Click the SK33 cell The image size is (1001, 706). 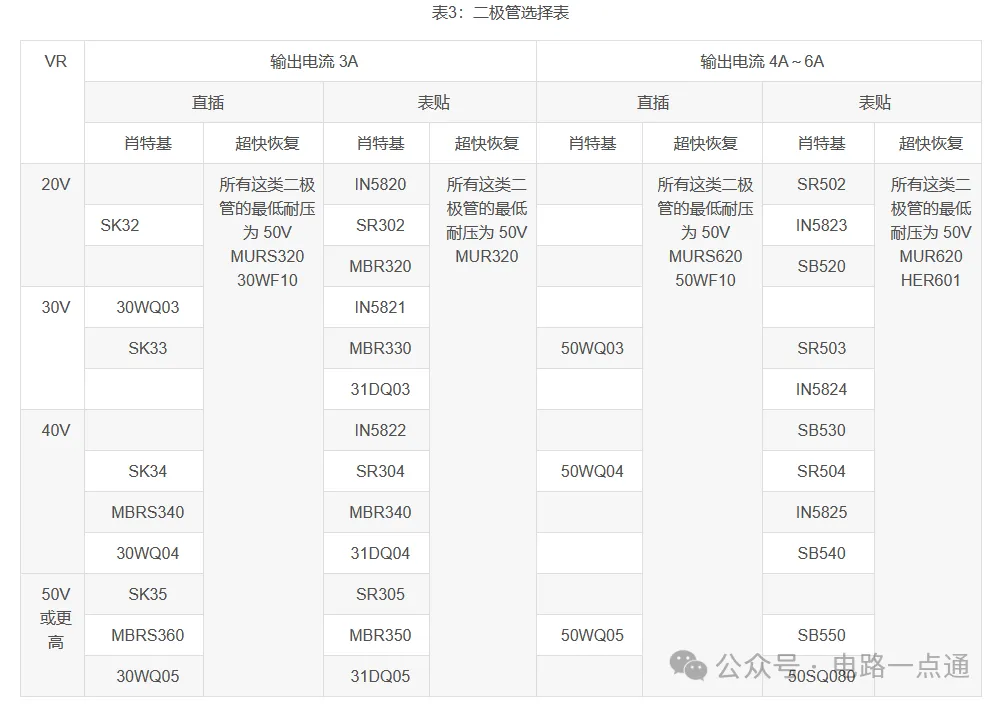click(x=144, y=348)
